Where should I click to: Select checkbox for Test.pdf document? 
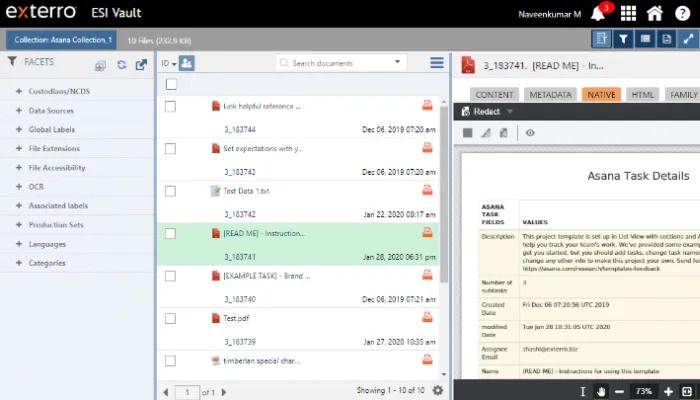tap(170, 317)
